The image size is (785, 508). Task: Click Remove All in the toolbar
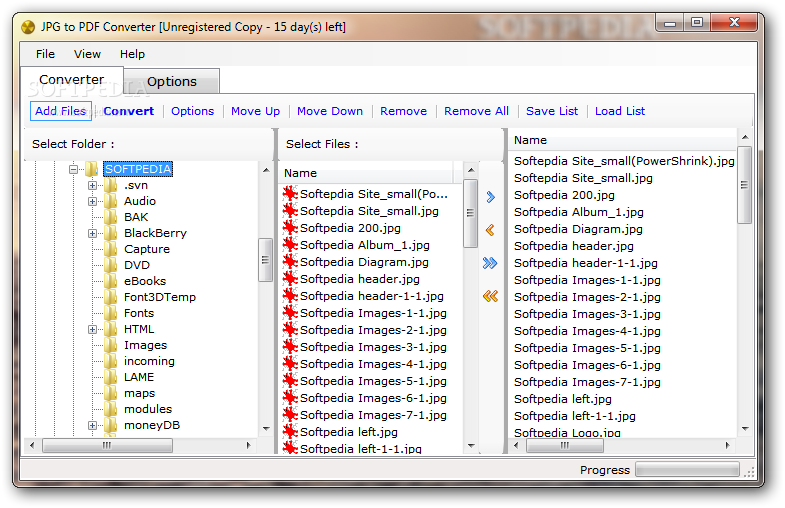point(477,111)
